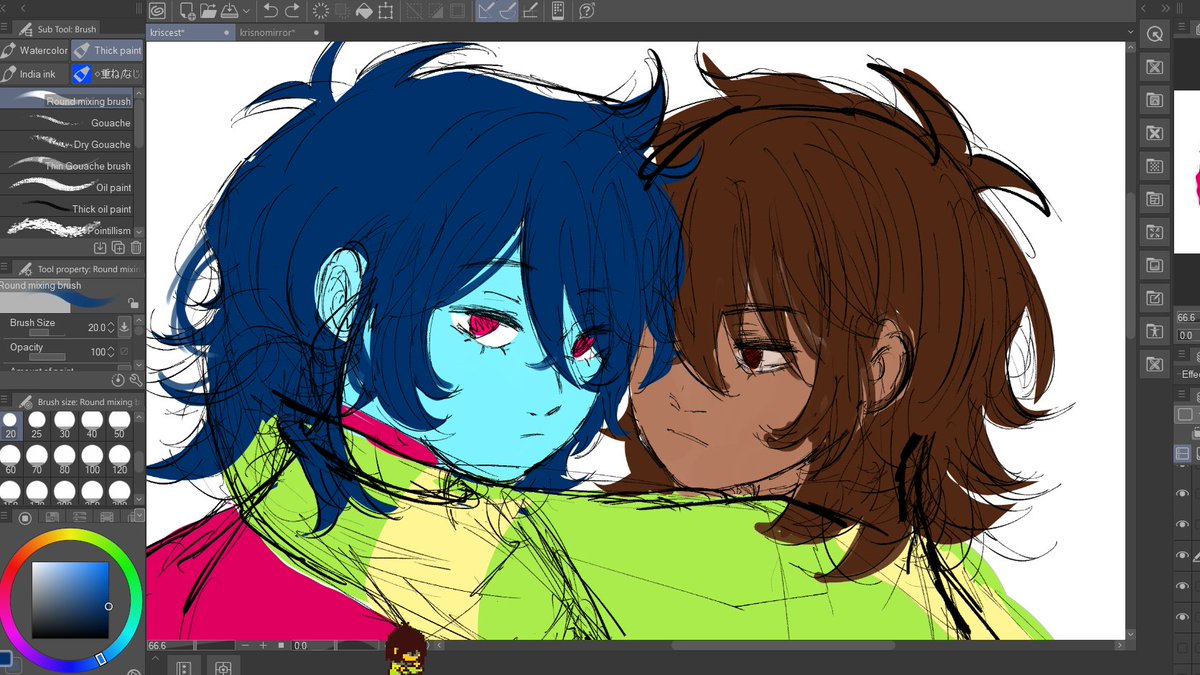Screen dimensions: 1200x675
Task: Open Tool property palette menu hamburger icon
Action: point(5,268)
